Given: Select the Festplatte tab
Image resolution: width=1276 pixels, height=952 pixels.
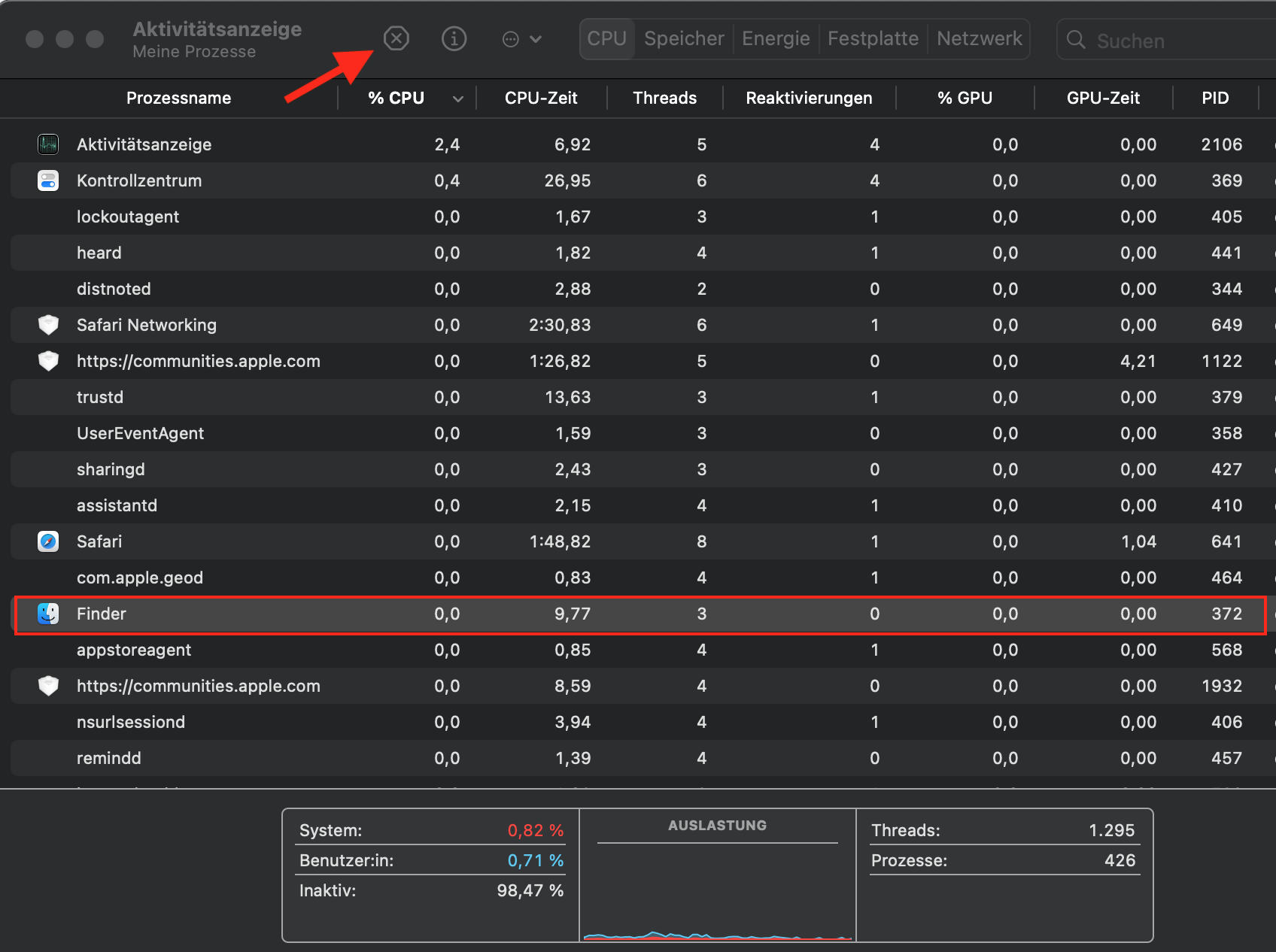Looking at the screenshot, I should point(873,38).
